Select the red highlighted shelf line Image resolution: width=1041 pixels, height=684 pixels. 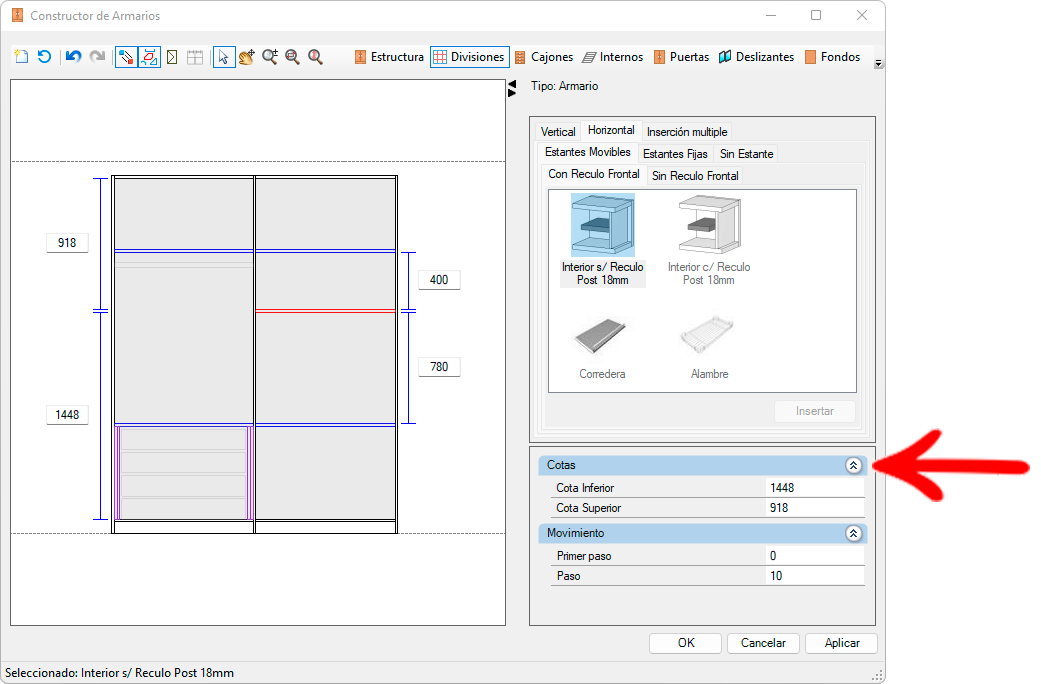coord(325,310)
